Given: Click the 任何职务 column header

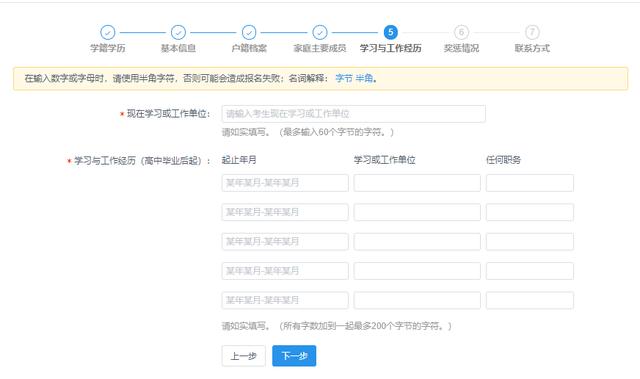Looking at the screenshot, I should tap(503, 160).
